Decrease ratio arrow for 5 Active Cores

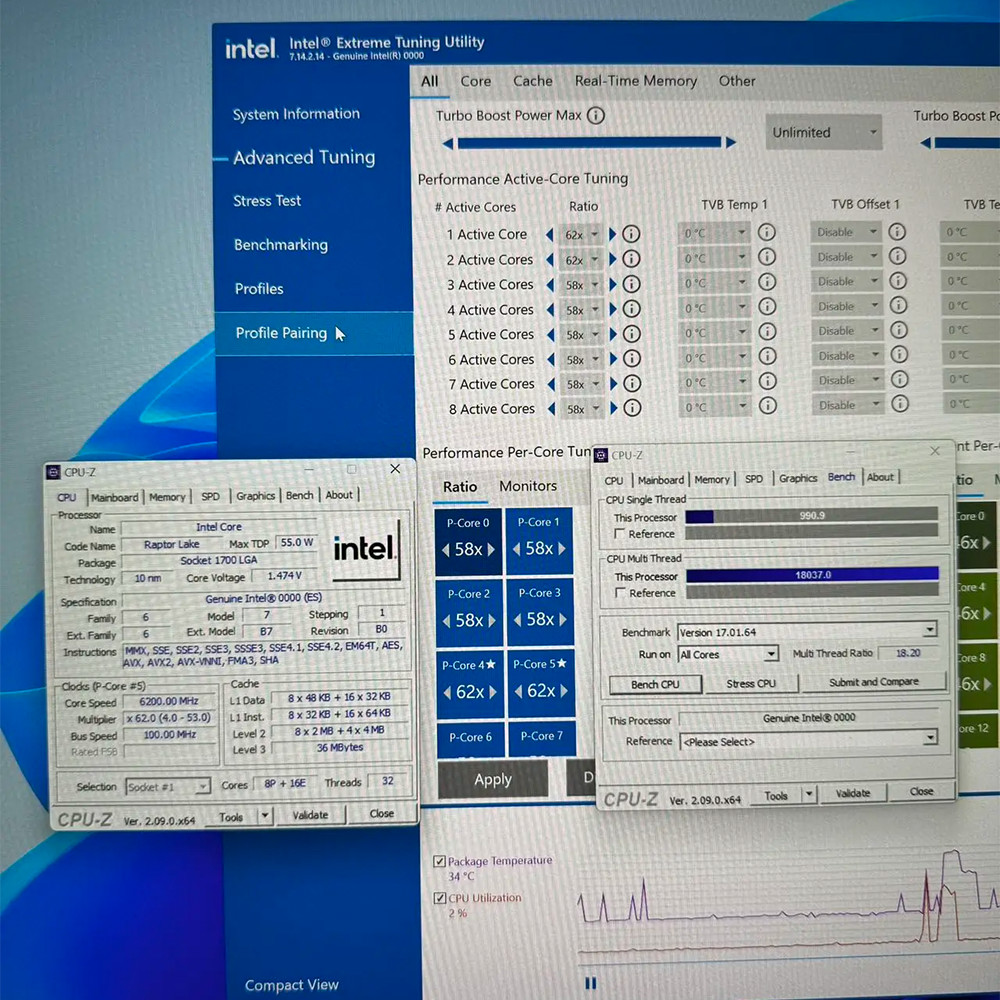pos(550,334)
